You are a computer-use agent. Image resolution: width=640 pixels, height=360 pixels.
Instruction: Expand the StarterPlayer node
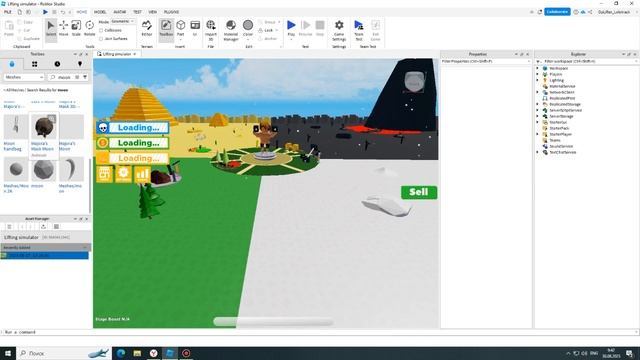pyautogui.click(x=538, y=134)
